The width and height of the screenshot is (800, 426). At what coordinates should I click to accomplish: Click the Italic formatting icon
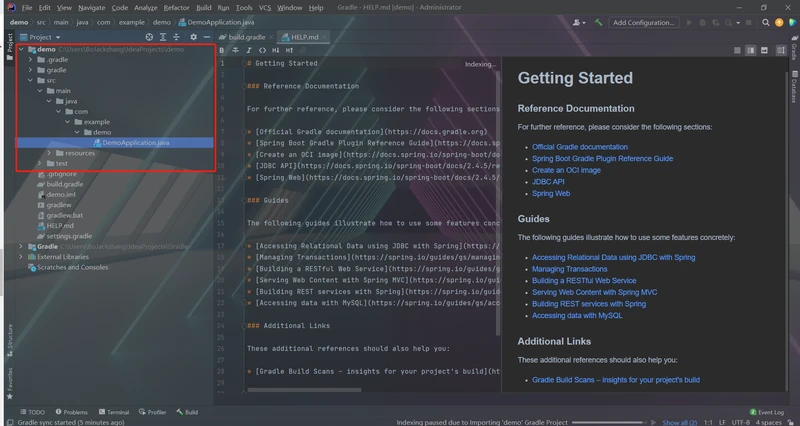pos(248,50)
